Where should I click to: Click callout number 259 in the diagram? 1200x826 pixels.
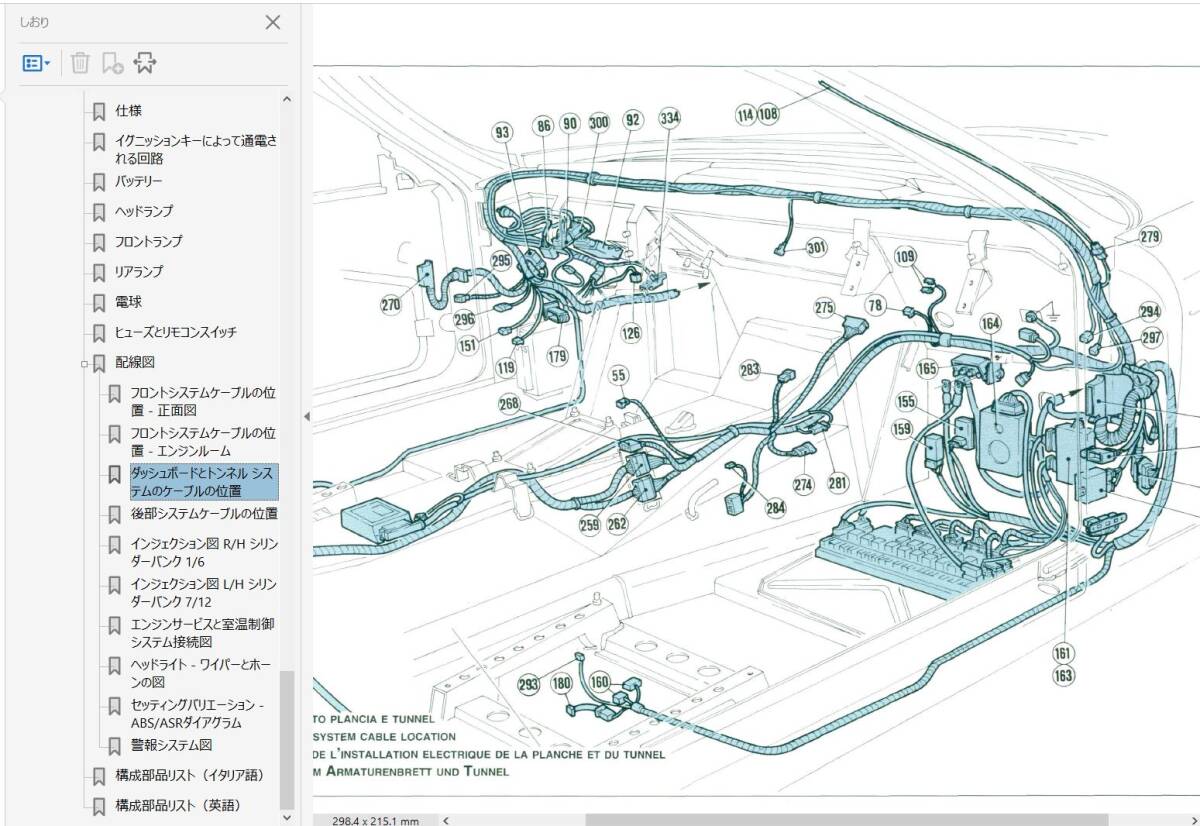tap(590, 523)
